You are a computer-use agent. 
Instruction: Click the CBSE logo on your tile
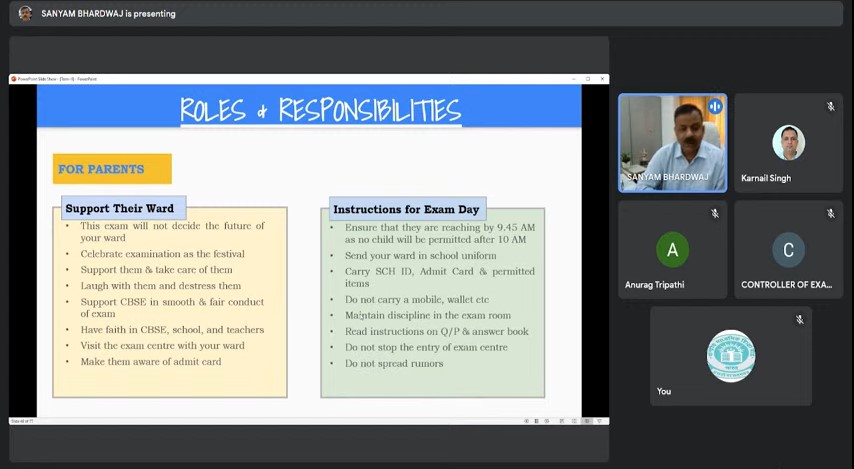click(x=730, y=356)
